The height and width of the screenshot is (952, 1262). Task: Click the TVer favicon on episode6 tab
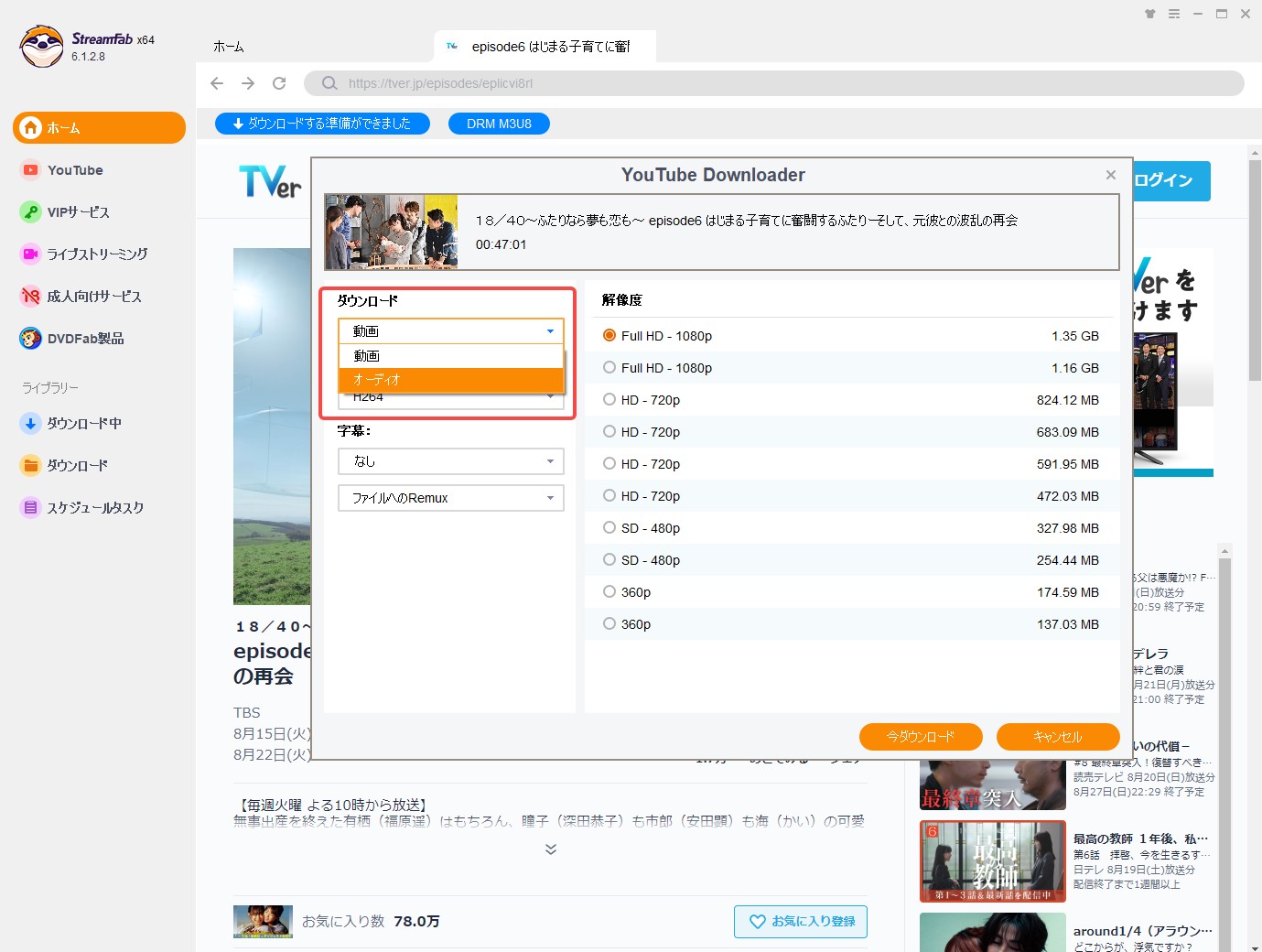452,46
